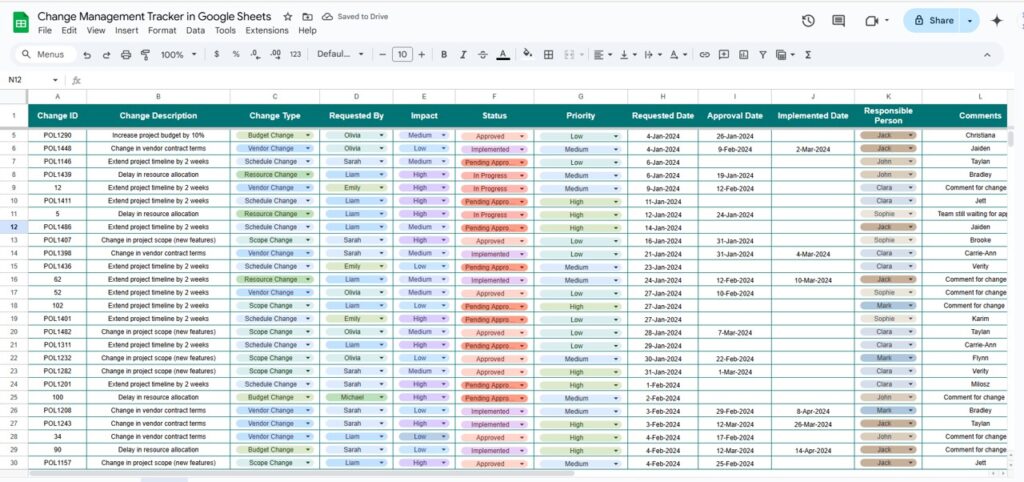
Task: Open the File menu
Action: (45, 31)
